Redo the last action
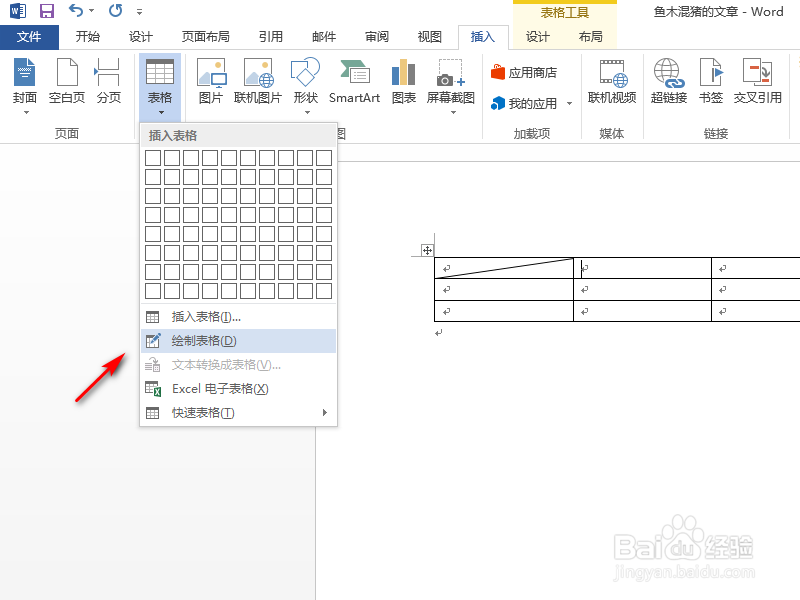This screenshot has width=800, height=600. click(116, 10)
